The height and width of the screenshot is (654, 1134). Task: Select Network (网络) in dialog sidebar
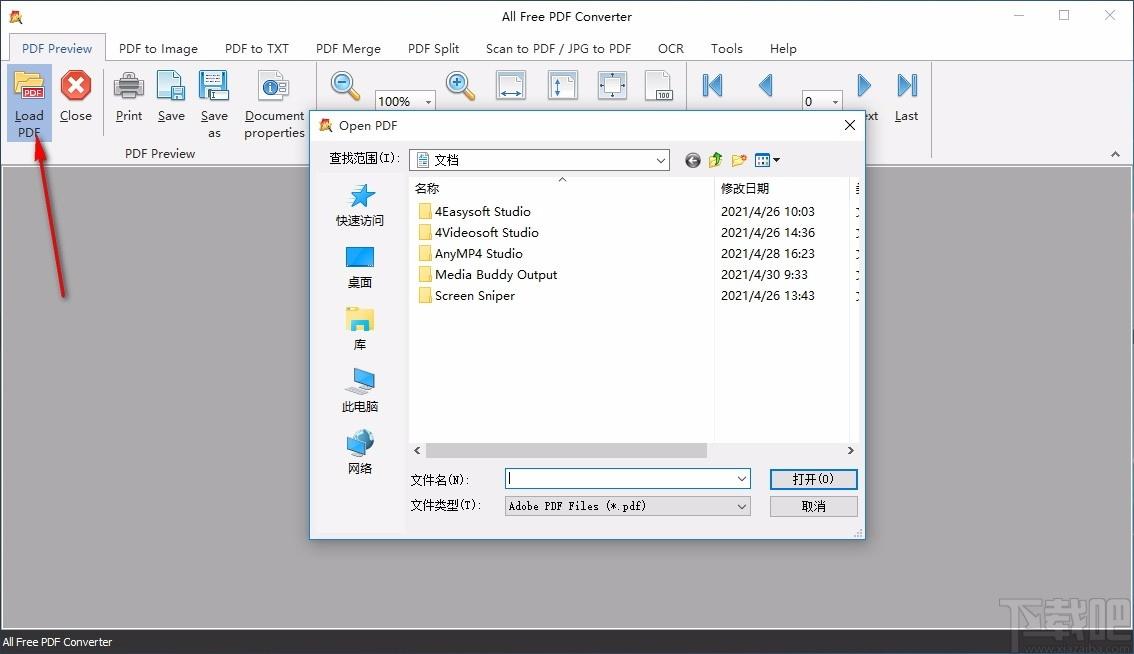(x=359, y=453)
